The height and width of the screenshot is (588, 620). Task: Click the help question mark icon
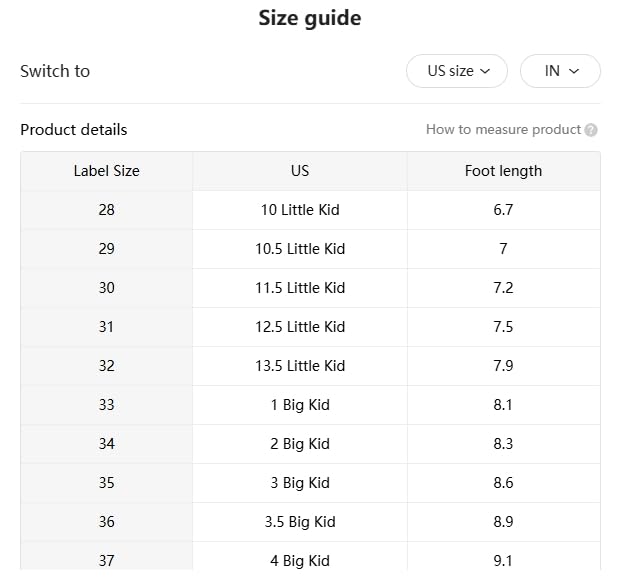coord(591,130)
